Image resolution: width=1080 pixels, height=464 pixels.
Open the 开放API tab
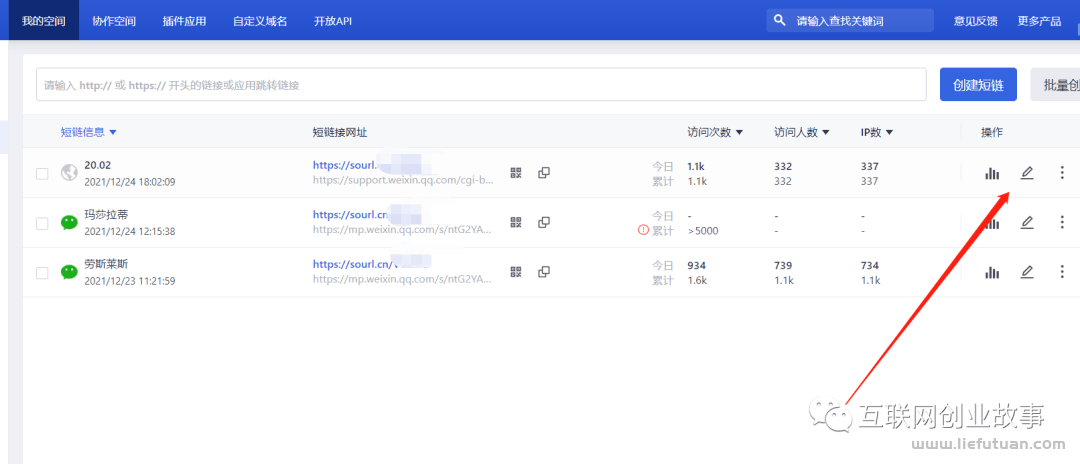332,20
